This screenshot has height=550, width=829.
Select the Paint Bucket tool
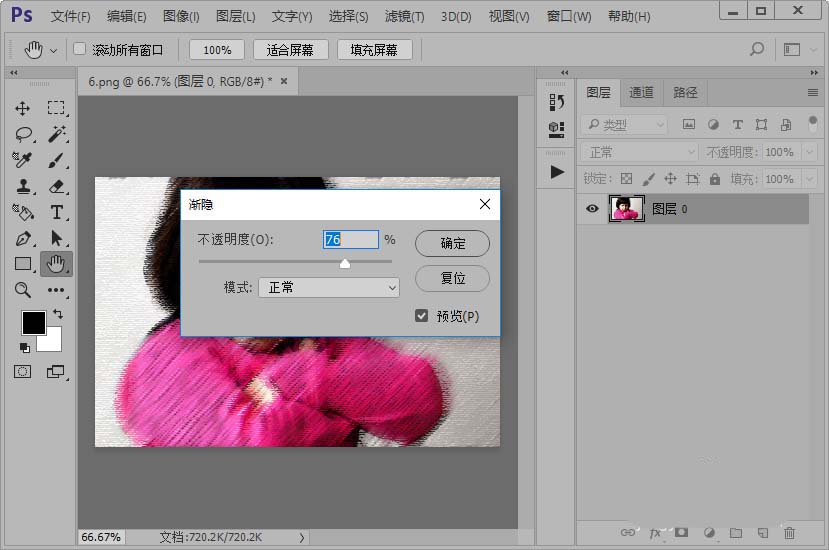pyautogui.click(x=23, y=212)
